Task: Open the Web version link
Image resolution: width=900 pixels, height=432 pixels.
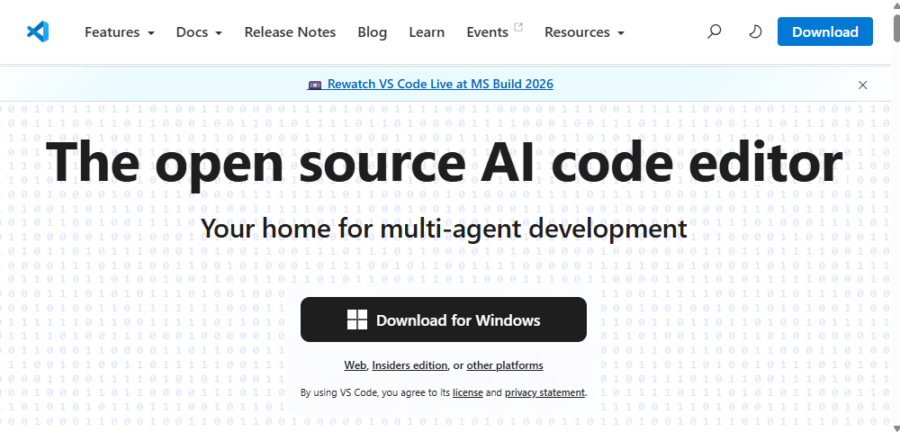Action: [x=356, y=365]
